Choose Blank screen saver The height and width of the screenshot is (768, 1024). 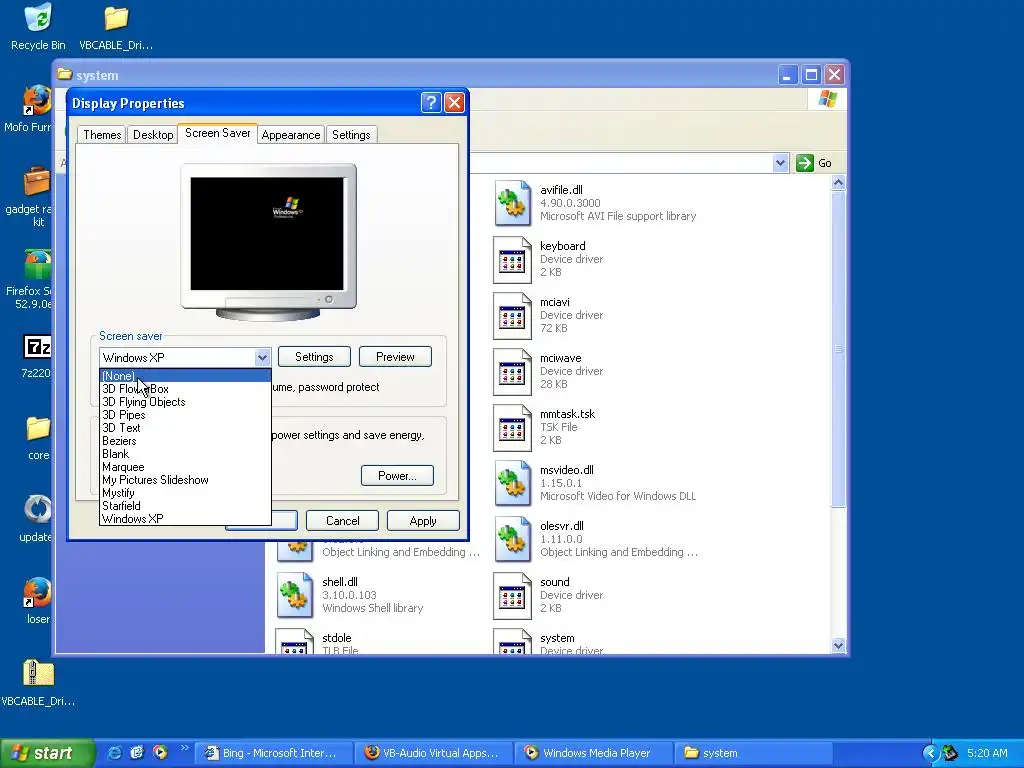185,454
